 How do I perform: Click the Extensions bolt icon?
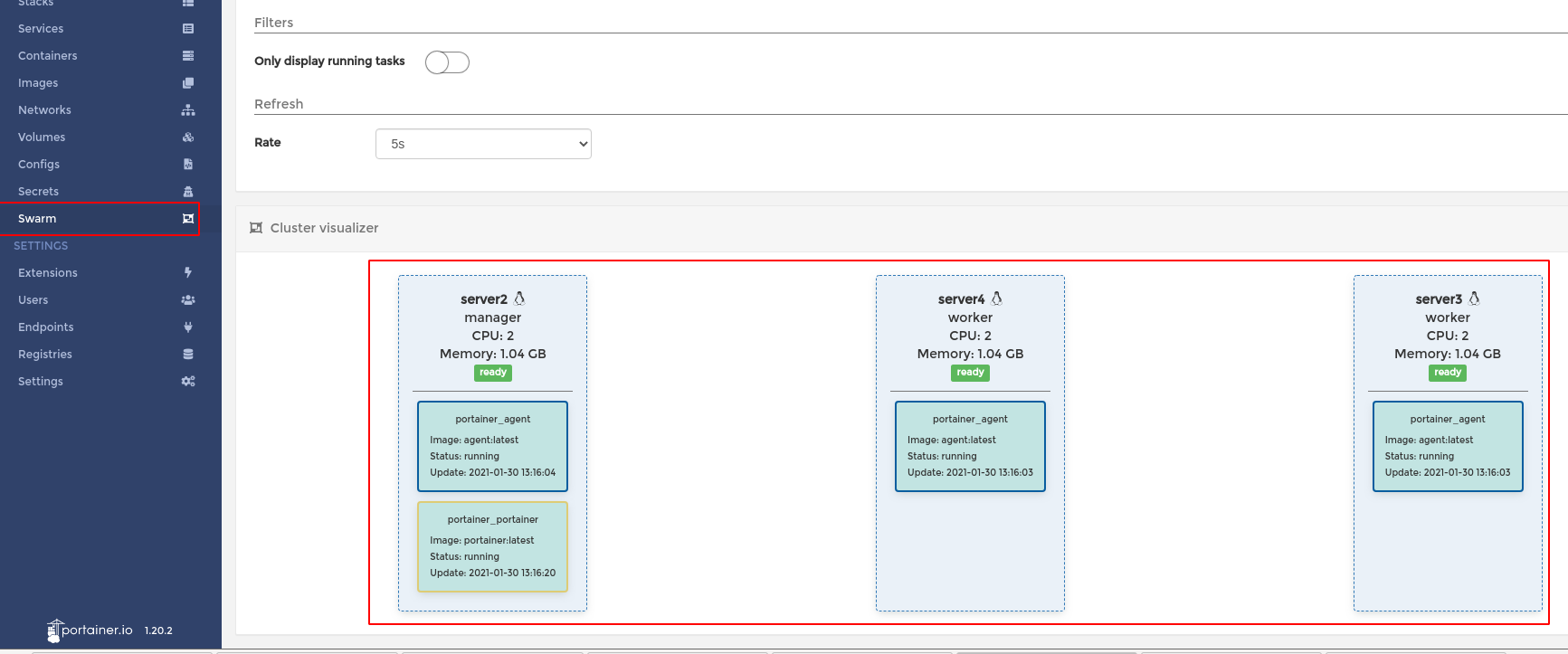[188, 272]
